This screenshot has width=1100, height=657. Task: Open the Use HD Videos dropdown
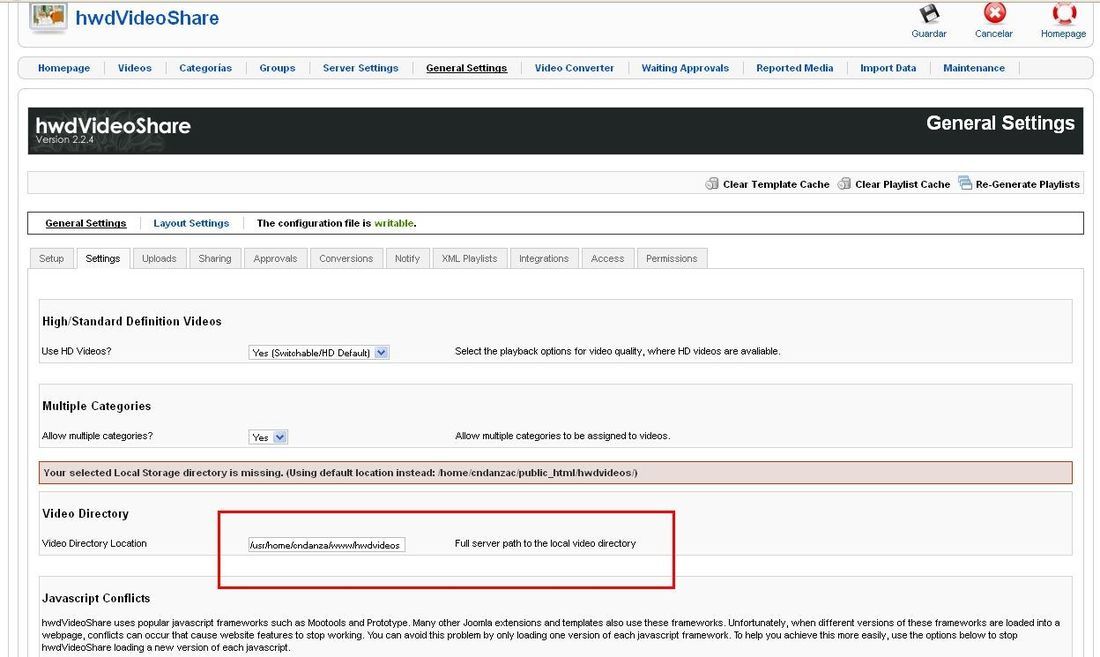319,353
